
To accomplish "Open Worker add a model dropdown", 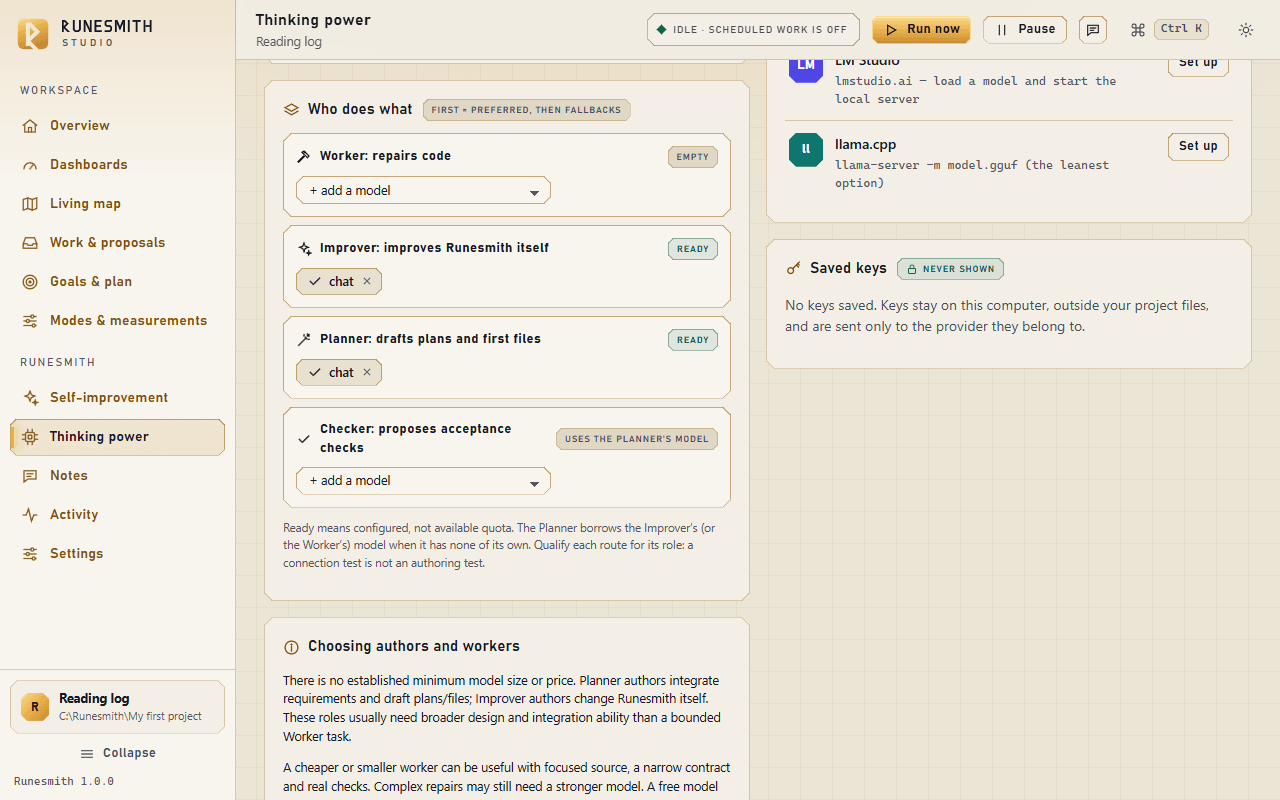I will coord(423,190).
